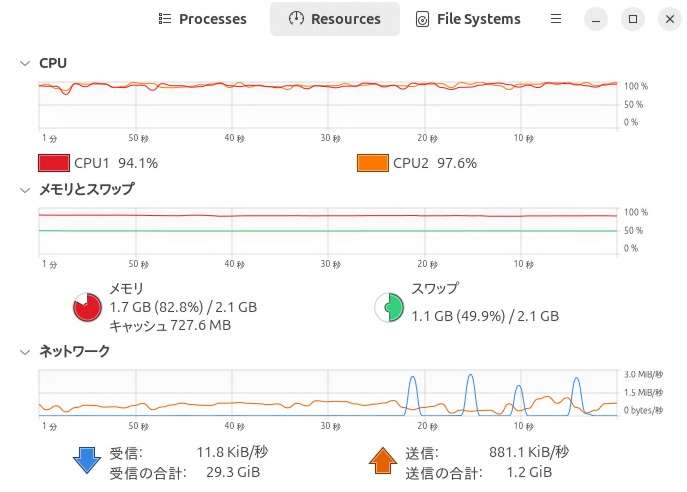Click the memory and swap history graph

pyautogui.click(x=328, y=231)
